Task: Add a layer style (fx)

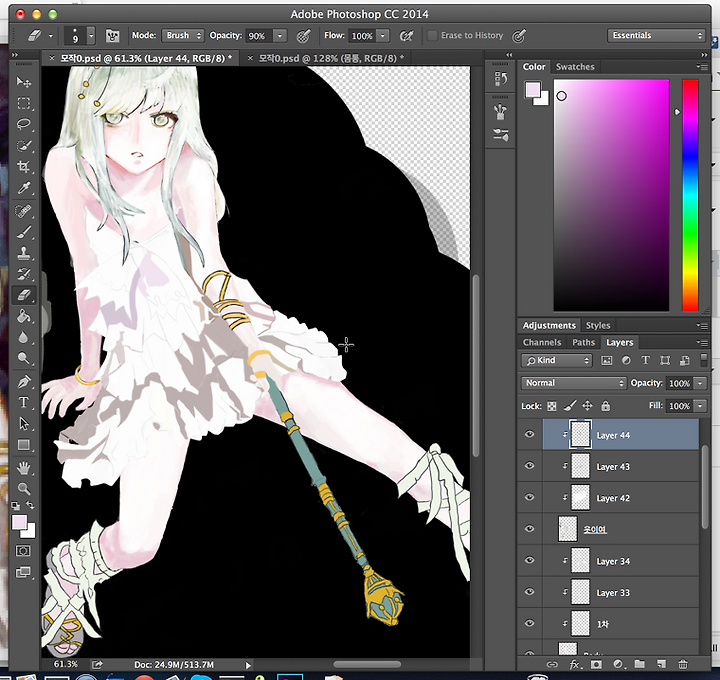Action: pyautogui.click(x=574, y=664)
